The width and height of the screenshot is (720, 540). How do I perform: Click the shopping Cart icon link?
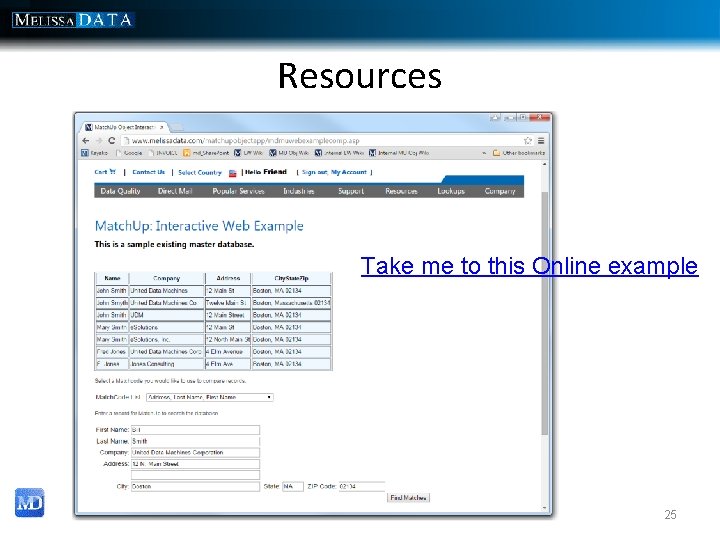pyautogui.click(x=105, y=172)
